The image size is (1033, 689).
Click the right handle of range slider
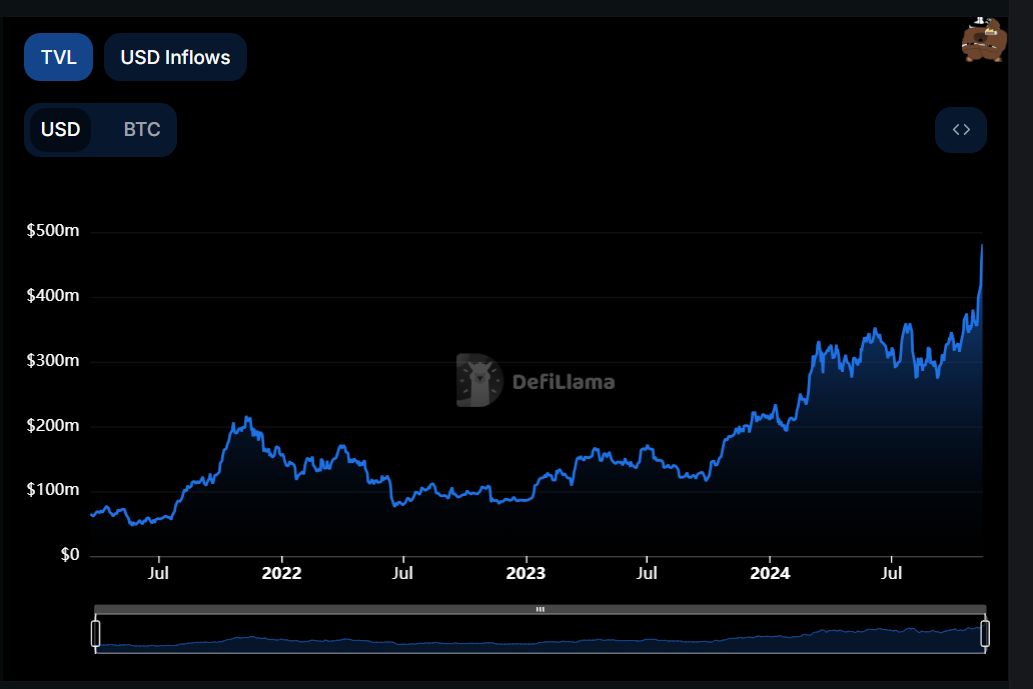pos(985,633)
